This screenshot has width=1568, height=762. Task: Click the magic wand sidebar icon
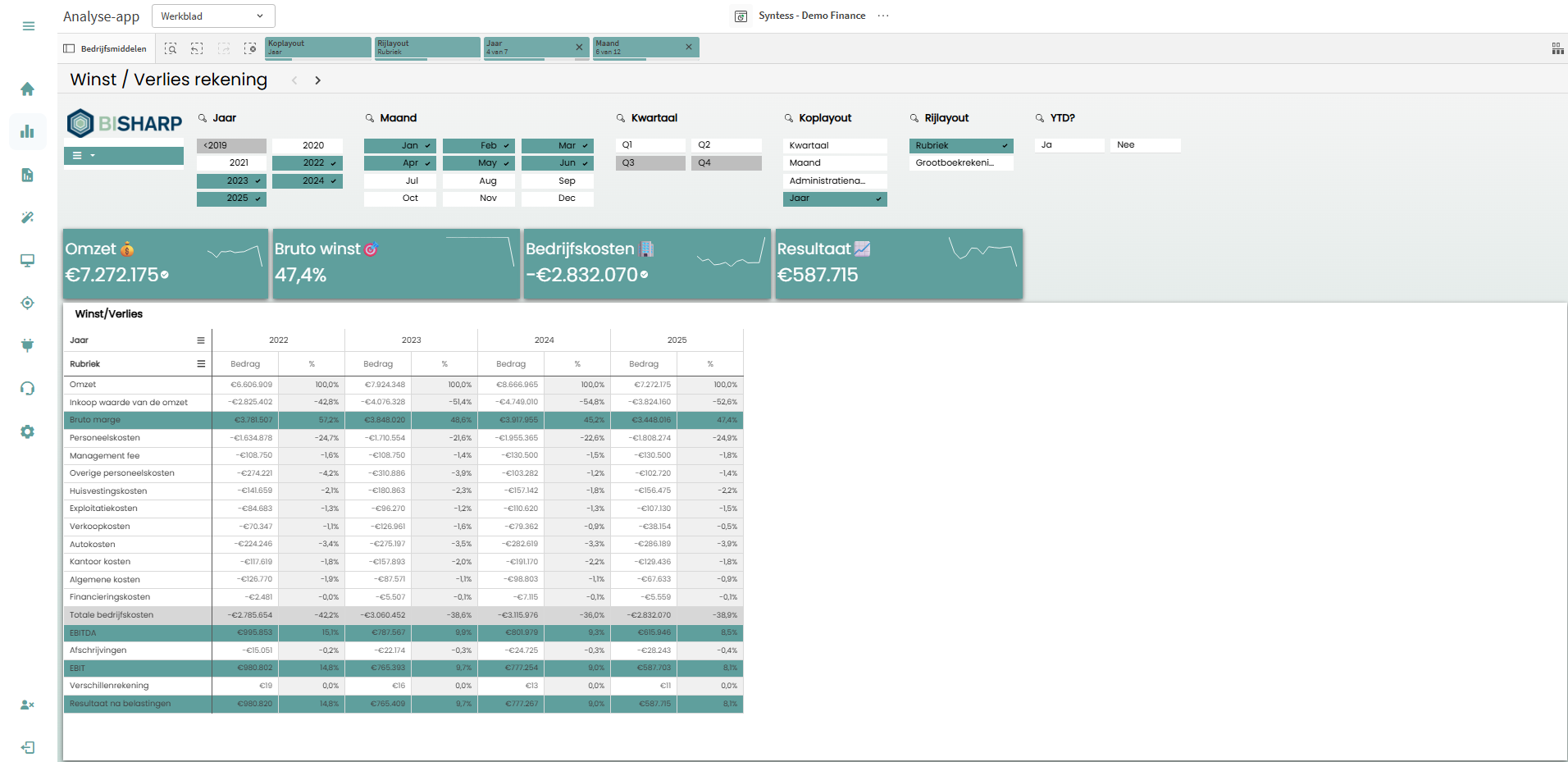pyautogui.click(x=27, y=217)
